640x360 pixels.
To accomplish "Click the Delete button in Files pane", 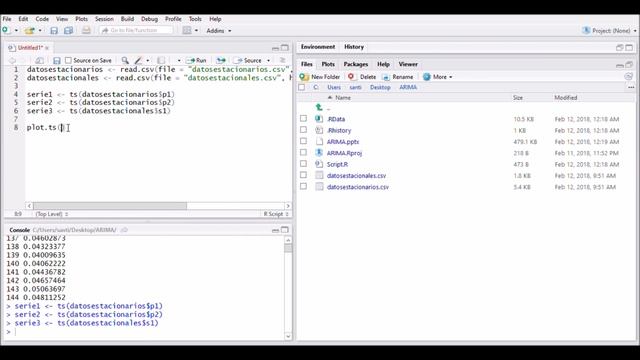I will pyautogui.click(x=362, y=77).
